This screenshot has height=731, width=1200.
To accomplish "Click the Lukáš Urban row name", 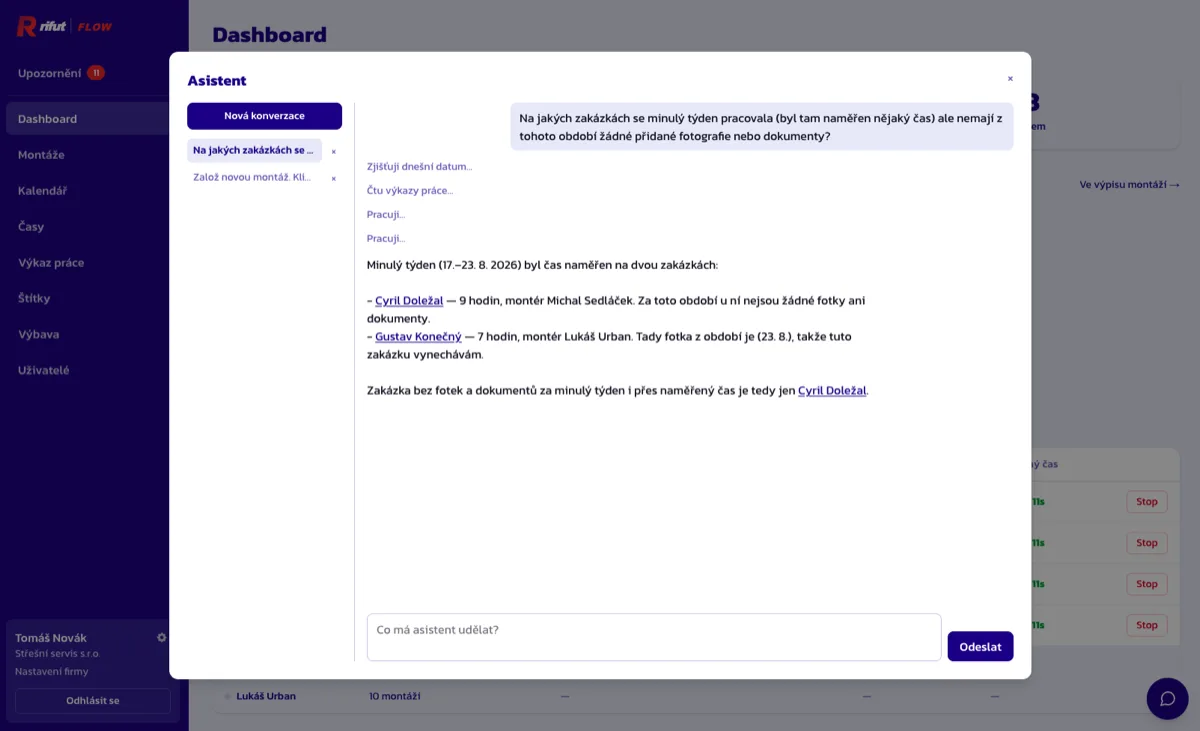I will point(266,696).
